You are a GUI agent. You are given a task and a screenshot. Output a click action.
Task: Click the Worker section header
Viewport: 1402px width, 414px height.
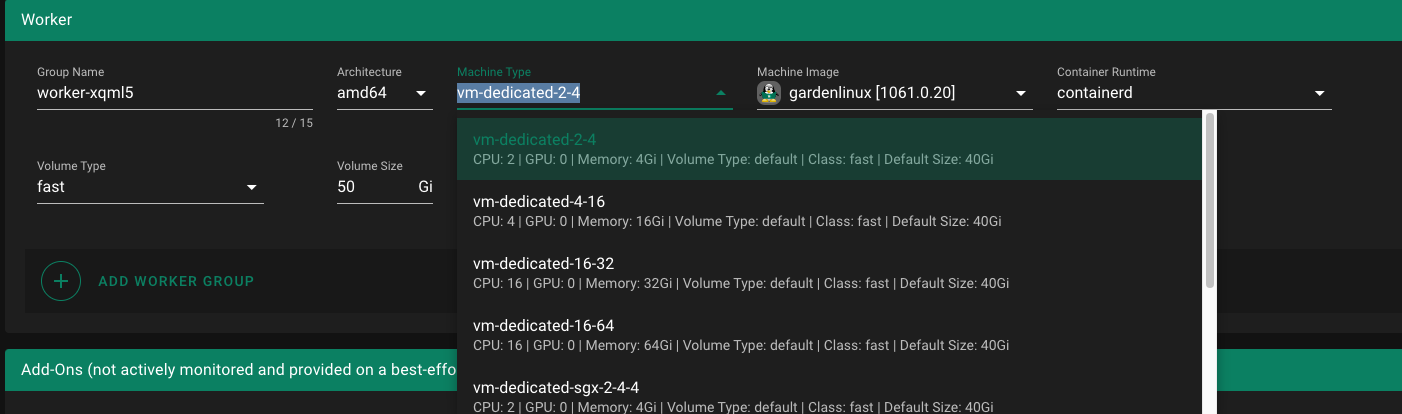point(700,20)
